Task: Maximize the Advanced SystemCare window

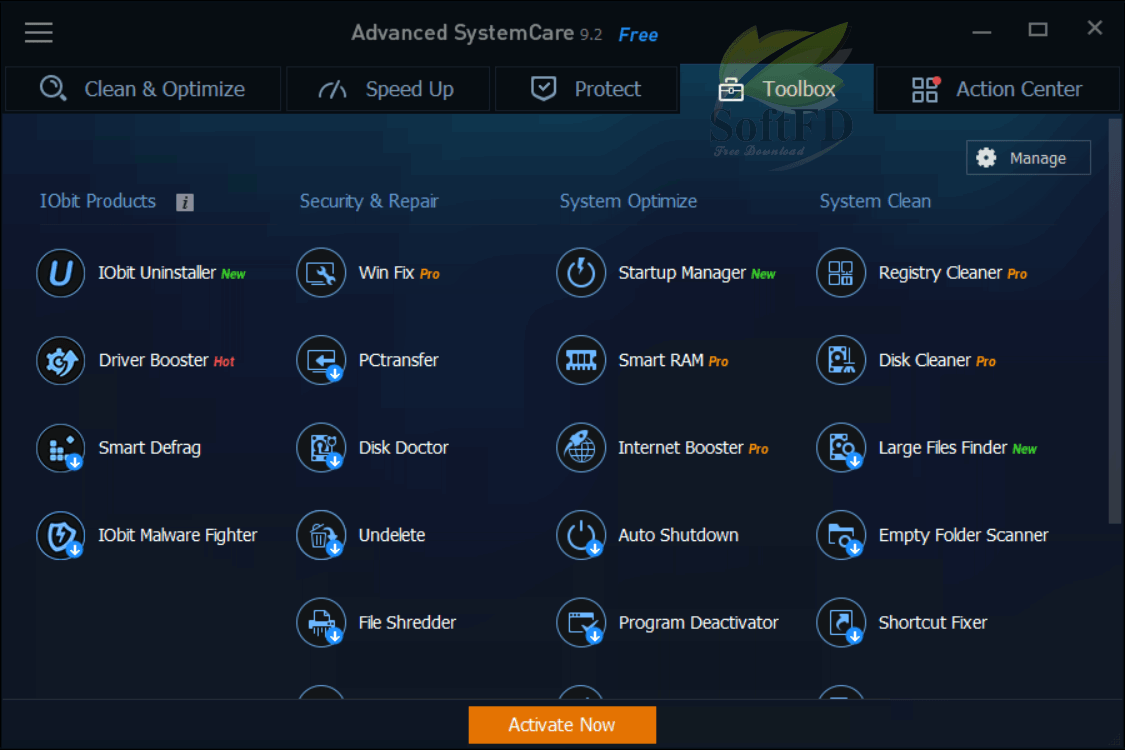Action: point(1037,29)
